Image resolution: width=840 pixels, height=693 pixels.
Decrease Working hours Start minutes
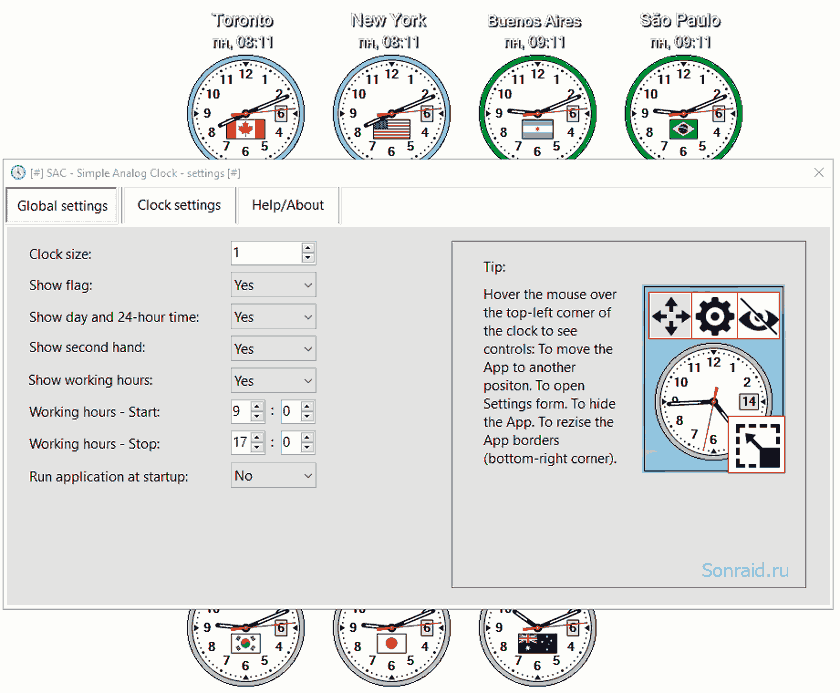pos(308,416)
